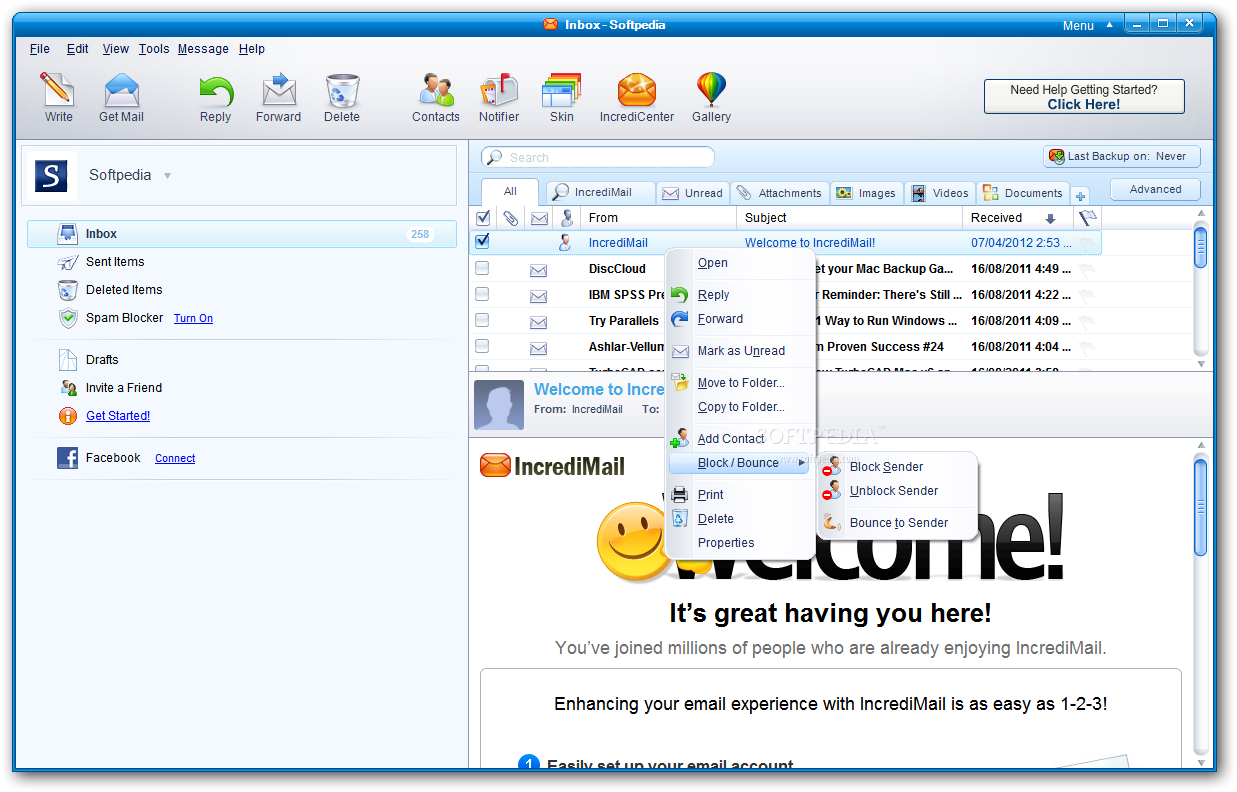
Task: Click the Softpedia account avatar
Action: (x=51, y=175)
